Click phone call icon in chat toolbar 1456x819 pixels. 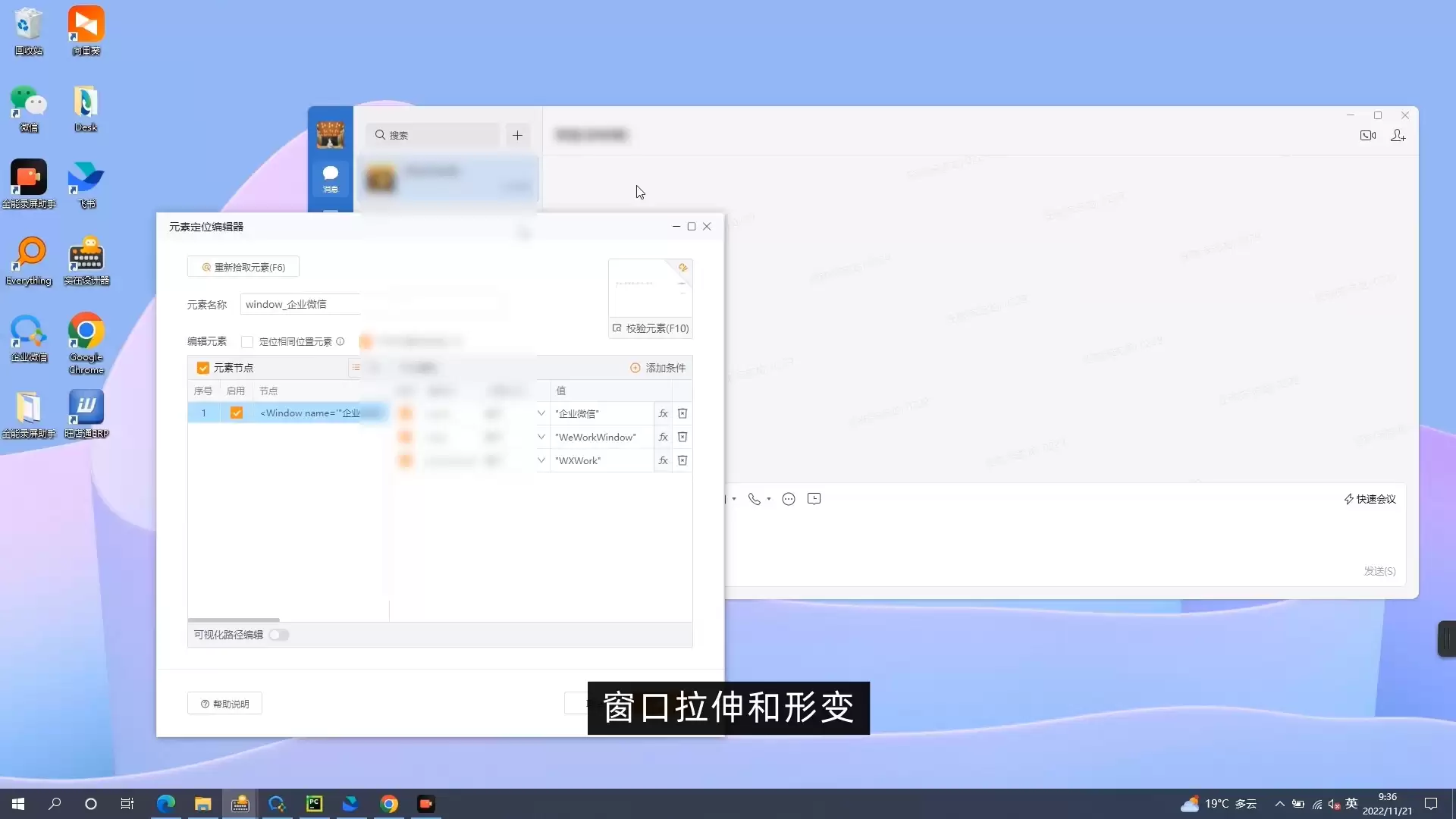pyautogui.click(x=754, y=499)
